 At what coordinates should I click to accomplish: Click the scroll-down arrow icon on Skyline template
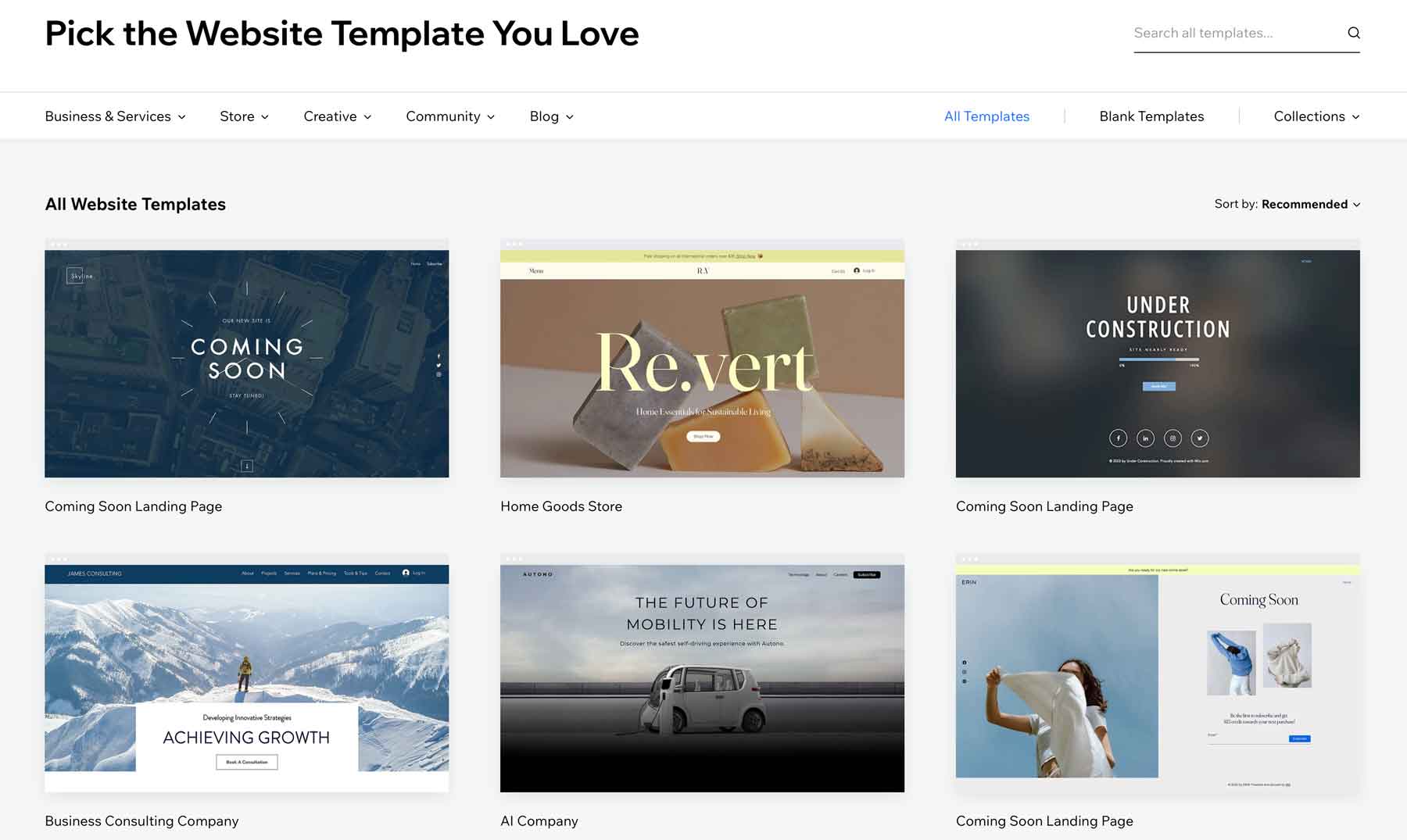(249, 463)
